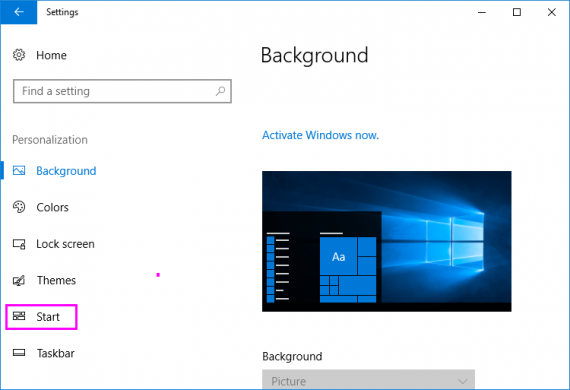The width and height of the screenshot is (570, 390).
Task: Click the desktop background preview image
Action: coord(386,241)
